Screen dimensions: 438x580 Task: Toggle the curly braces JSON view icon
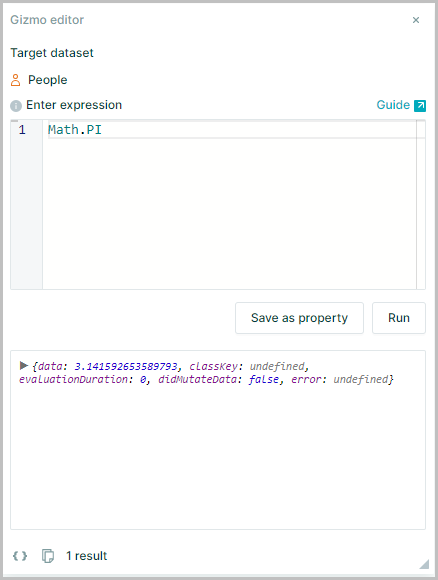(20, 556)
